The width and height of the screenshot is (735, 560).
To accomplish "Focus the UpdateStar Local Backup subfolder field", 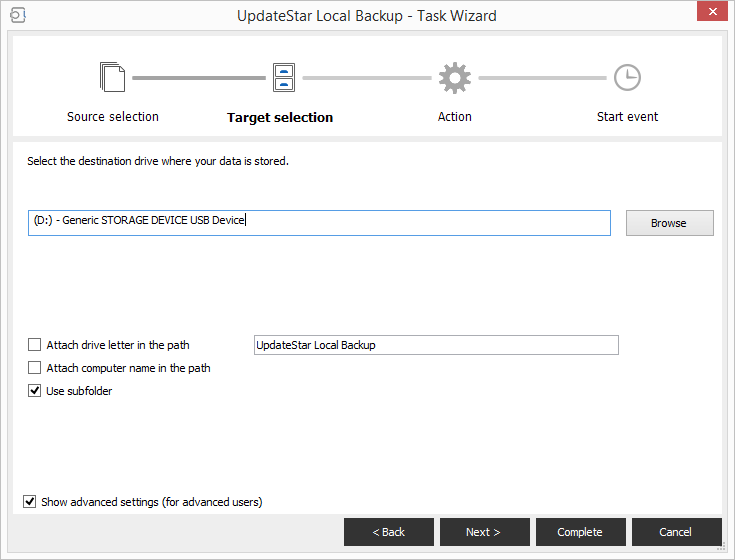I will point(436,345).
